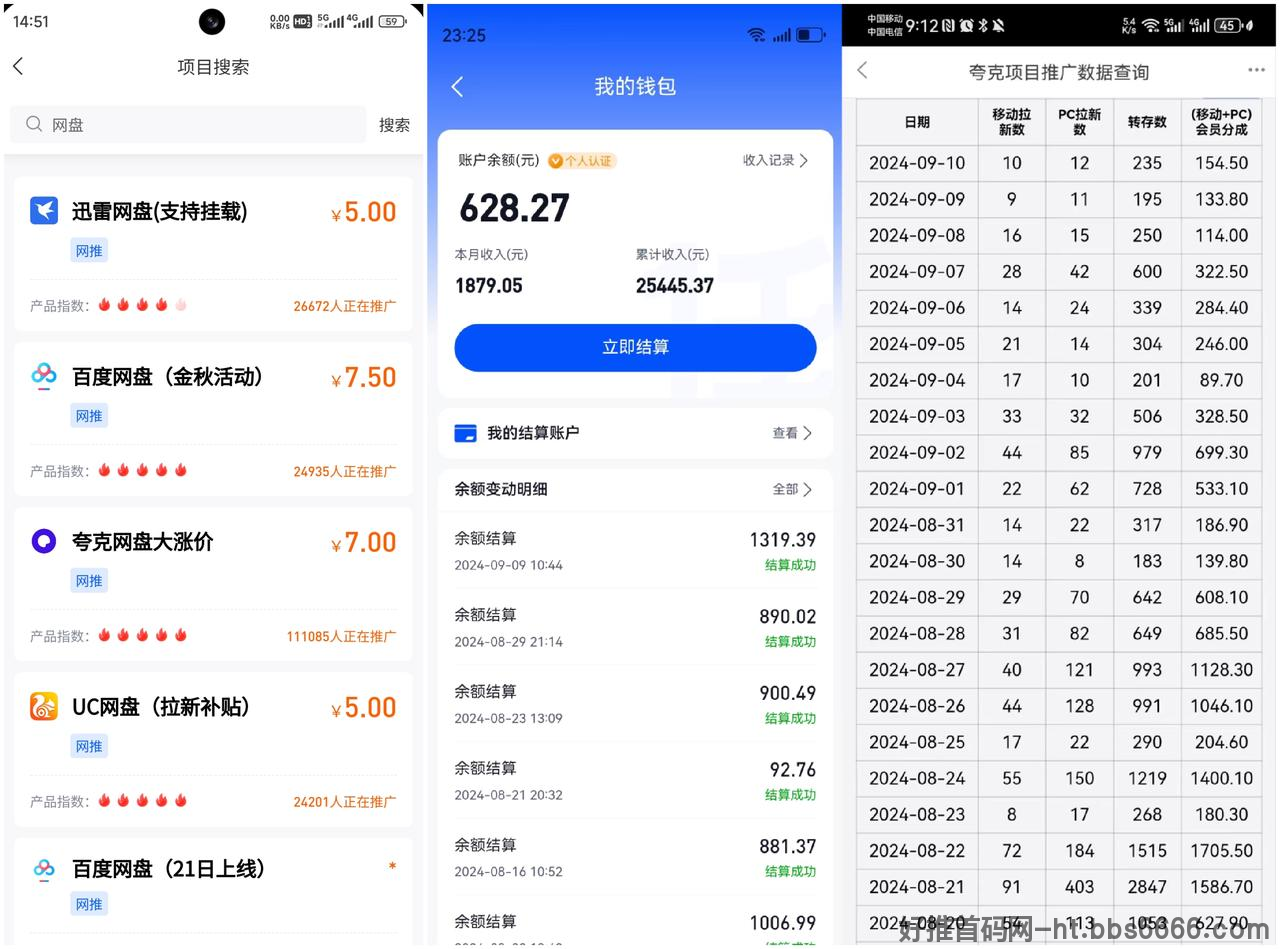
Task: Select the 移动拉新数 column header
Action: (1012, 122)
